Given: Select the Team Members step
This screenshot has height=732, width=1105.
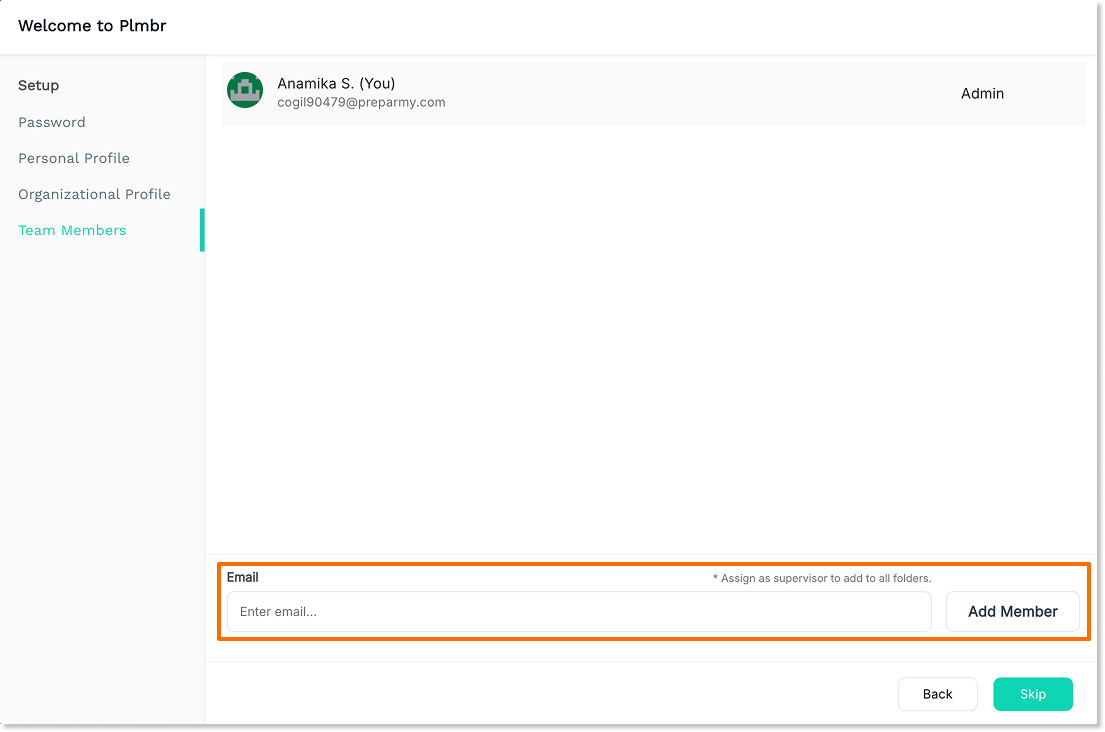Looking at the screenshot, I should pyautogui.click(x=72, y=230).
